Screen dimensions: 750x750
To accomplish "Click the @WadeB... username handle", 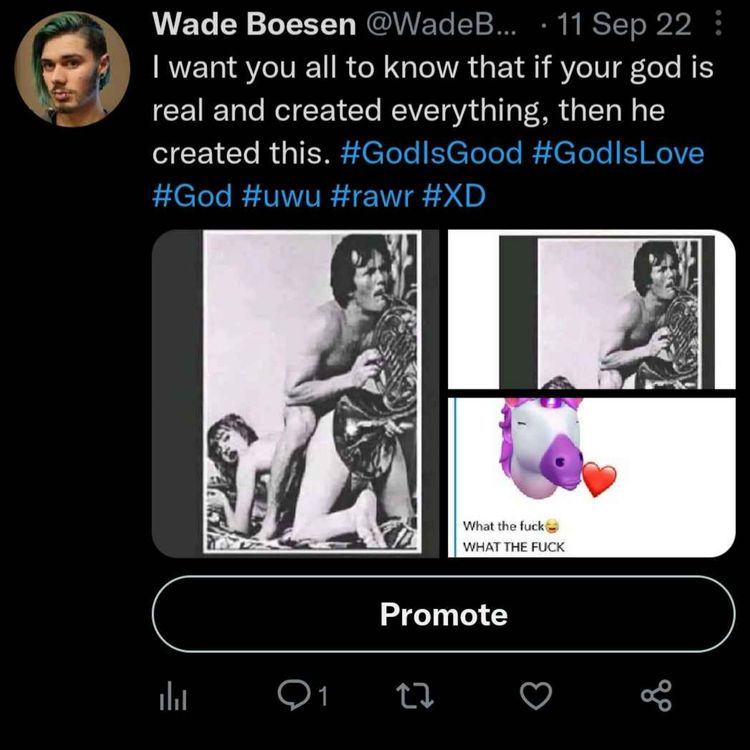I will click(x=435, y=27).
